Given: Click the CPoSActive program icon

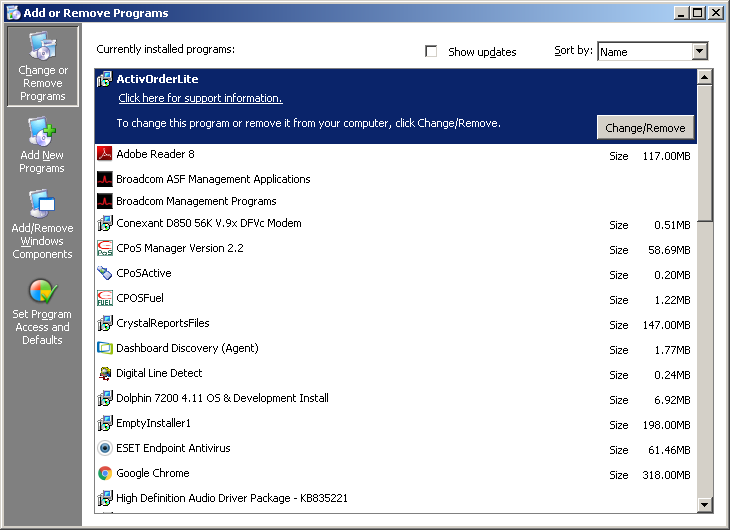Looking at the screenshot, I should (x=105, y=273).
